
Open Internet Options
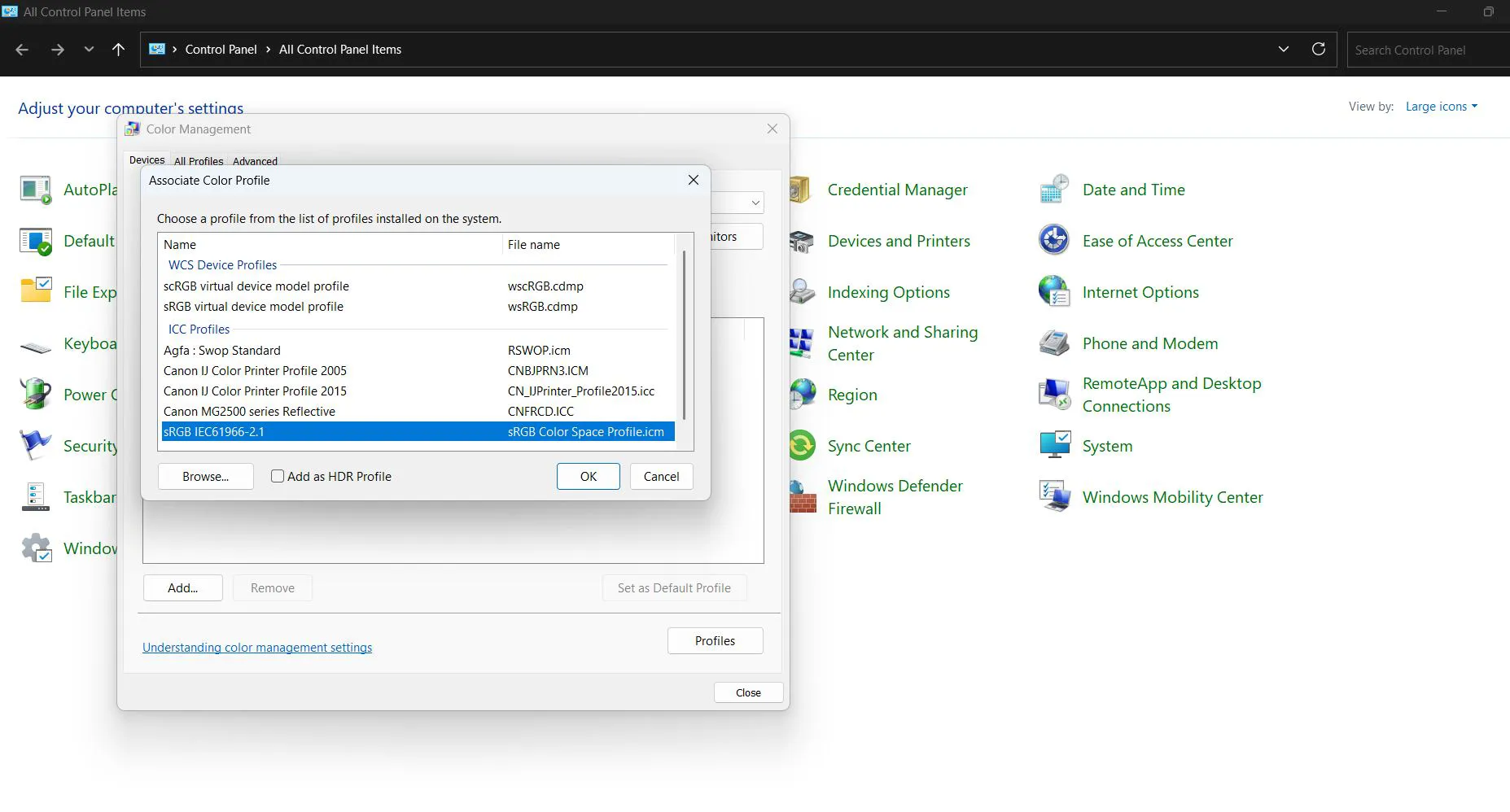tap(1140, 292)
